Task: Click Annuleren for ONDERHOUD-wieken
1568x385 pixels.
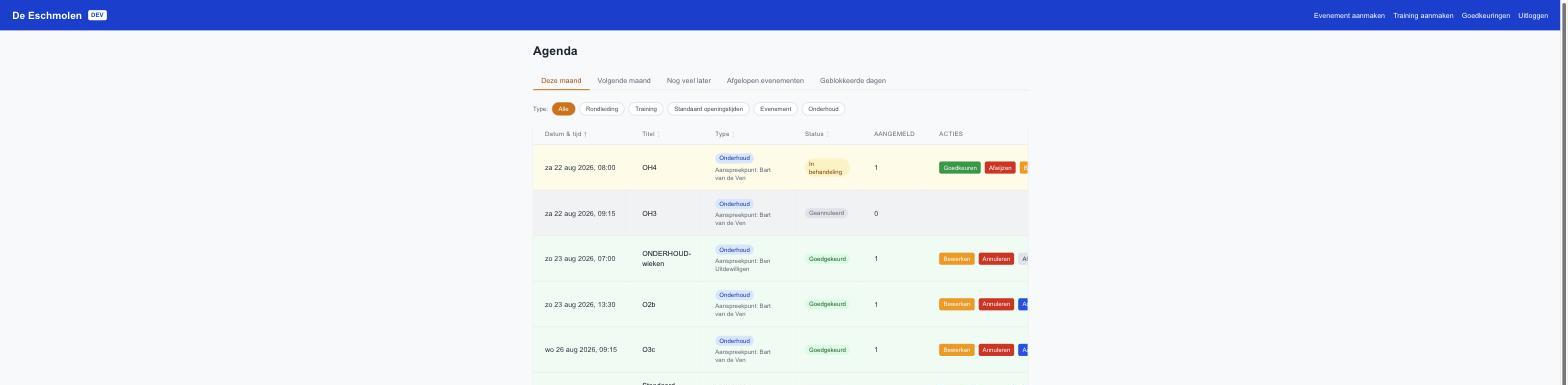Action: (x=996, y=259)
